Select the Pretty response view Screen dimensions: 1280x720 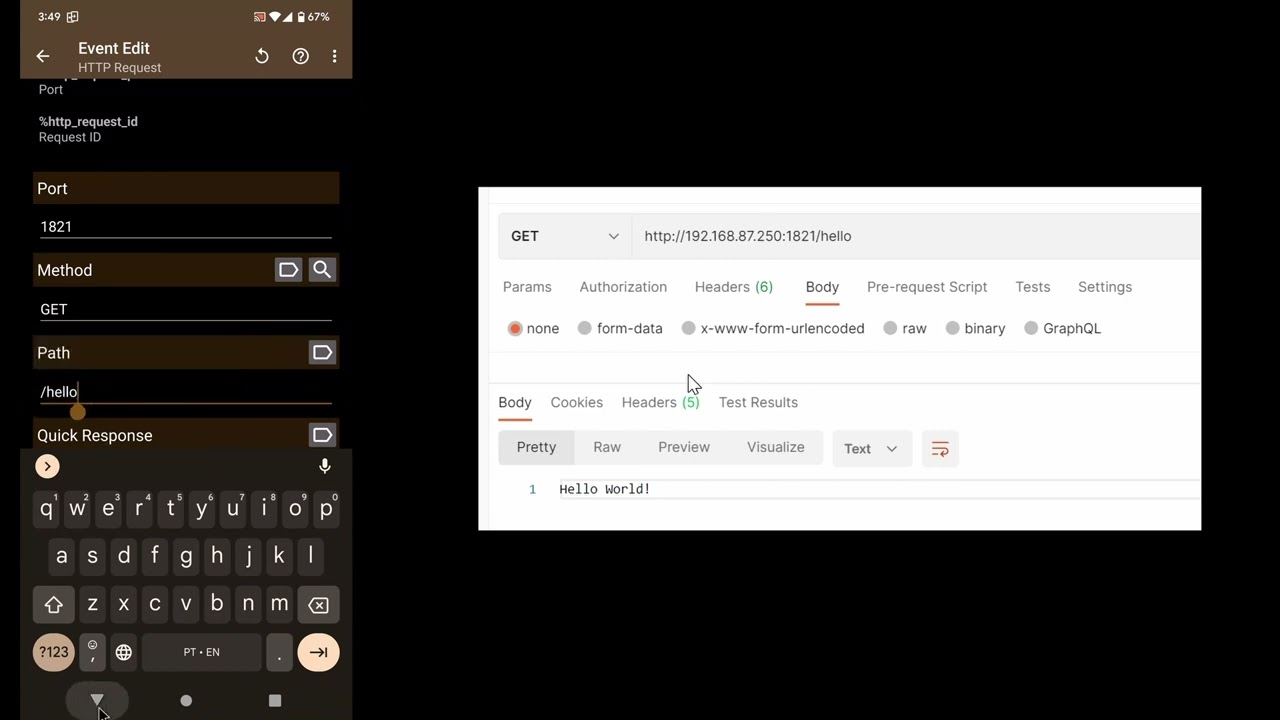click(x=536, y=447)
